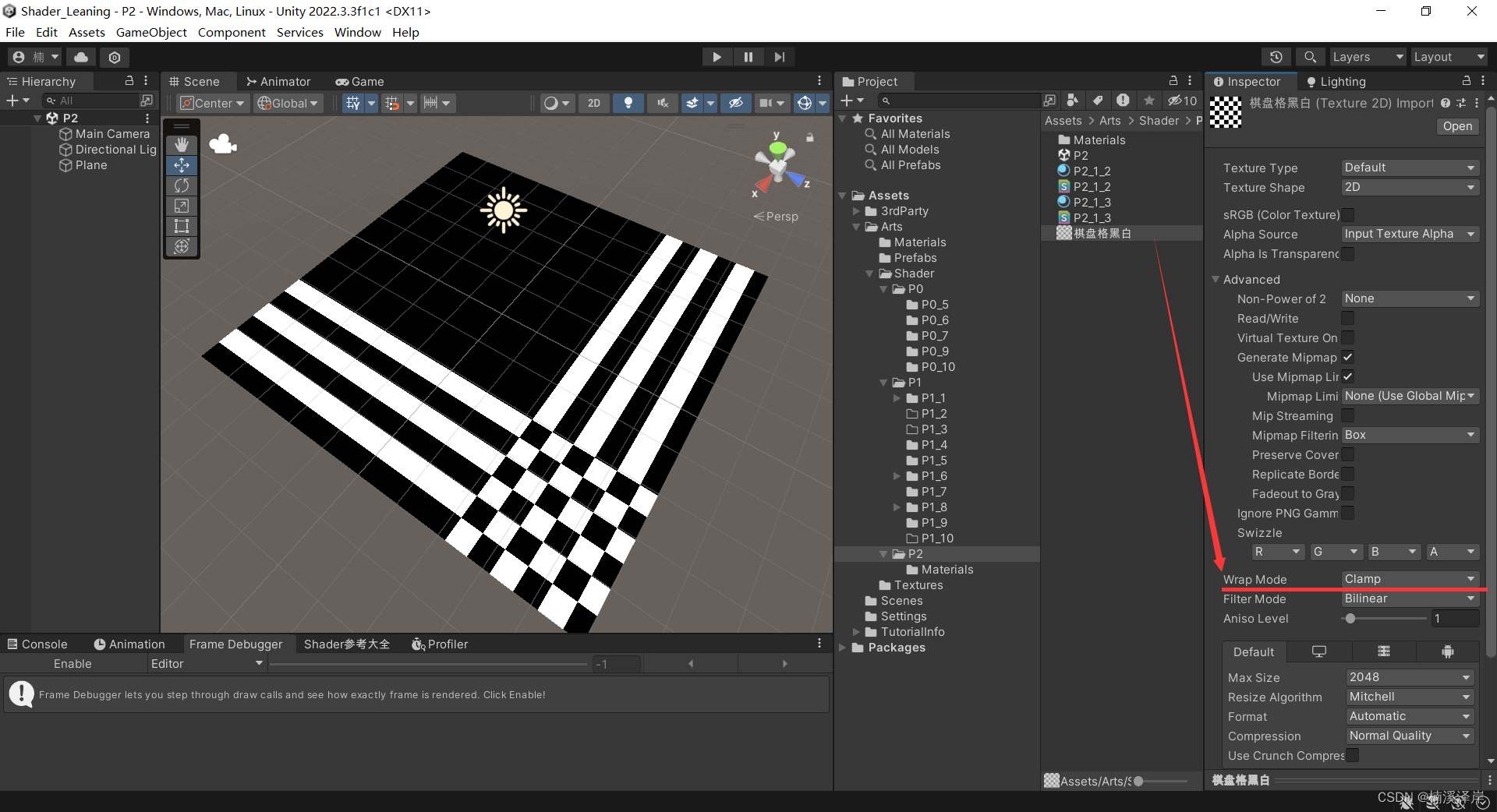
Task: Open the GameObject menu
Action: tap(151, 32)
